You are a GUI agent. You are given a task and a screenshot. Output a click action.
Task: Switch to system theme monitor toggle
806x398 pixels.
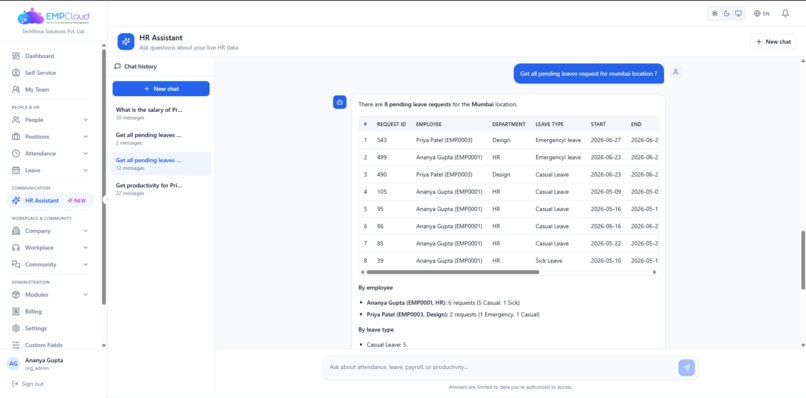coord(738,14)
